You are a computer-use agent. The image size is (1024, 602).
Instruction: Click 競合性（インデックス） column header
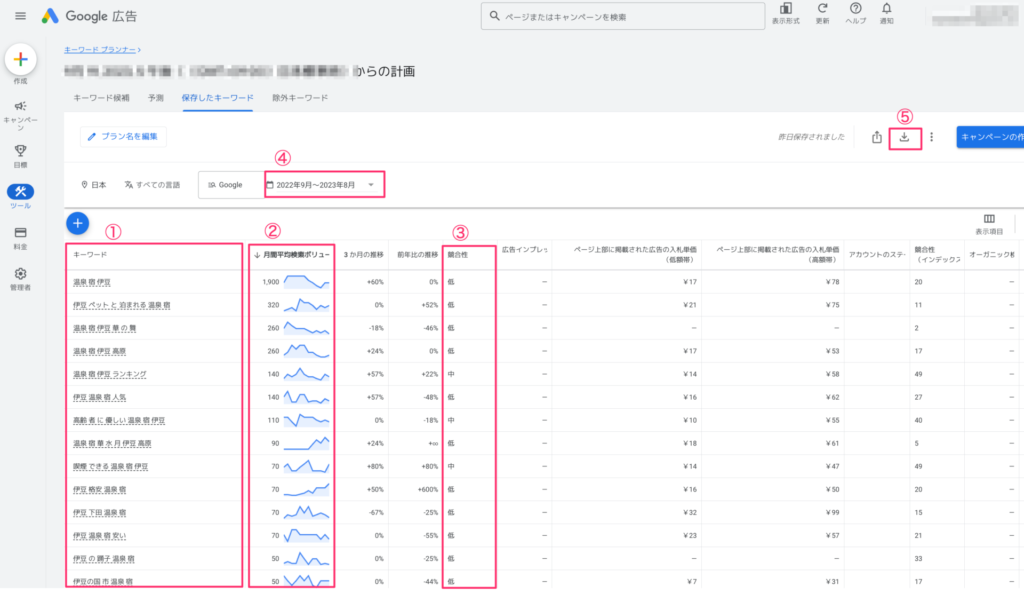pos(937,255)
